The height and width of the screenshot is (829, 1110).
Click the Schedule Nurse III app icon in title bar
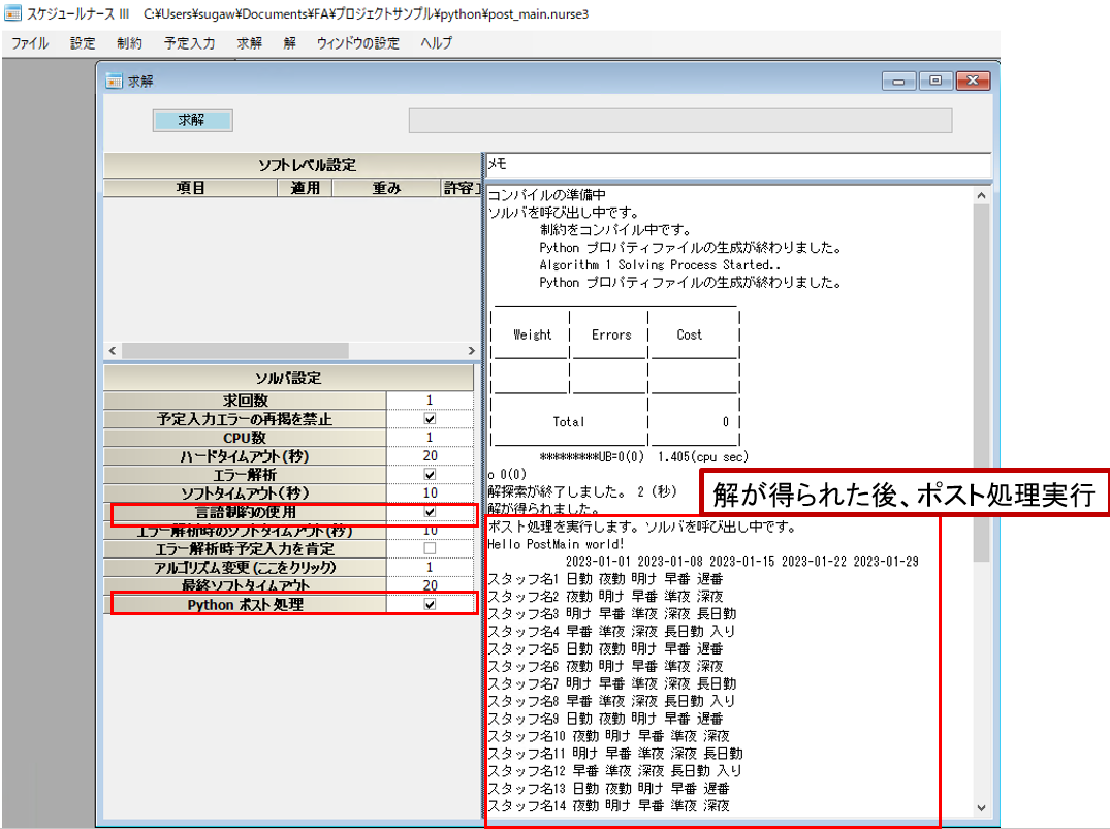click(12, 15)
